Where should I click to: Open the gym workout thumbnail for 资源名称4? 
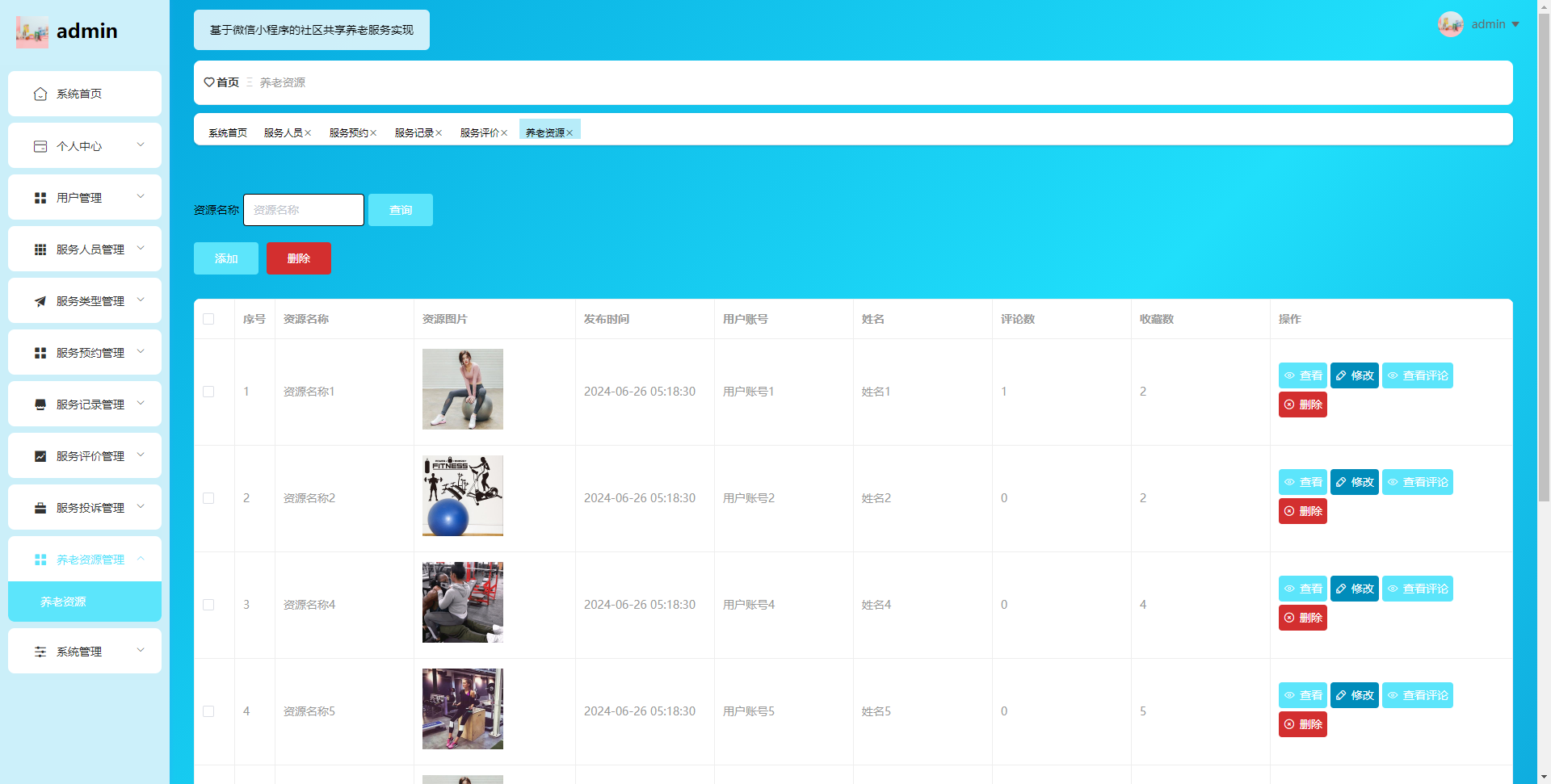pos(463,602)
